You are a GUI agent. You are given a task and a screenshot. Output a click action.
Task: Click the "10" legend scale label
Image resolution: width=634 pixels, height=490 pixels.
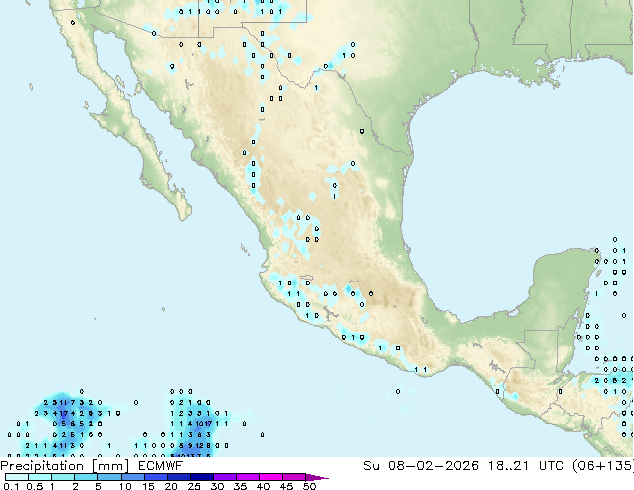click(125, 486)
